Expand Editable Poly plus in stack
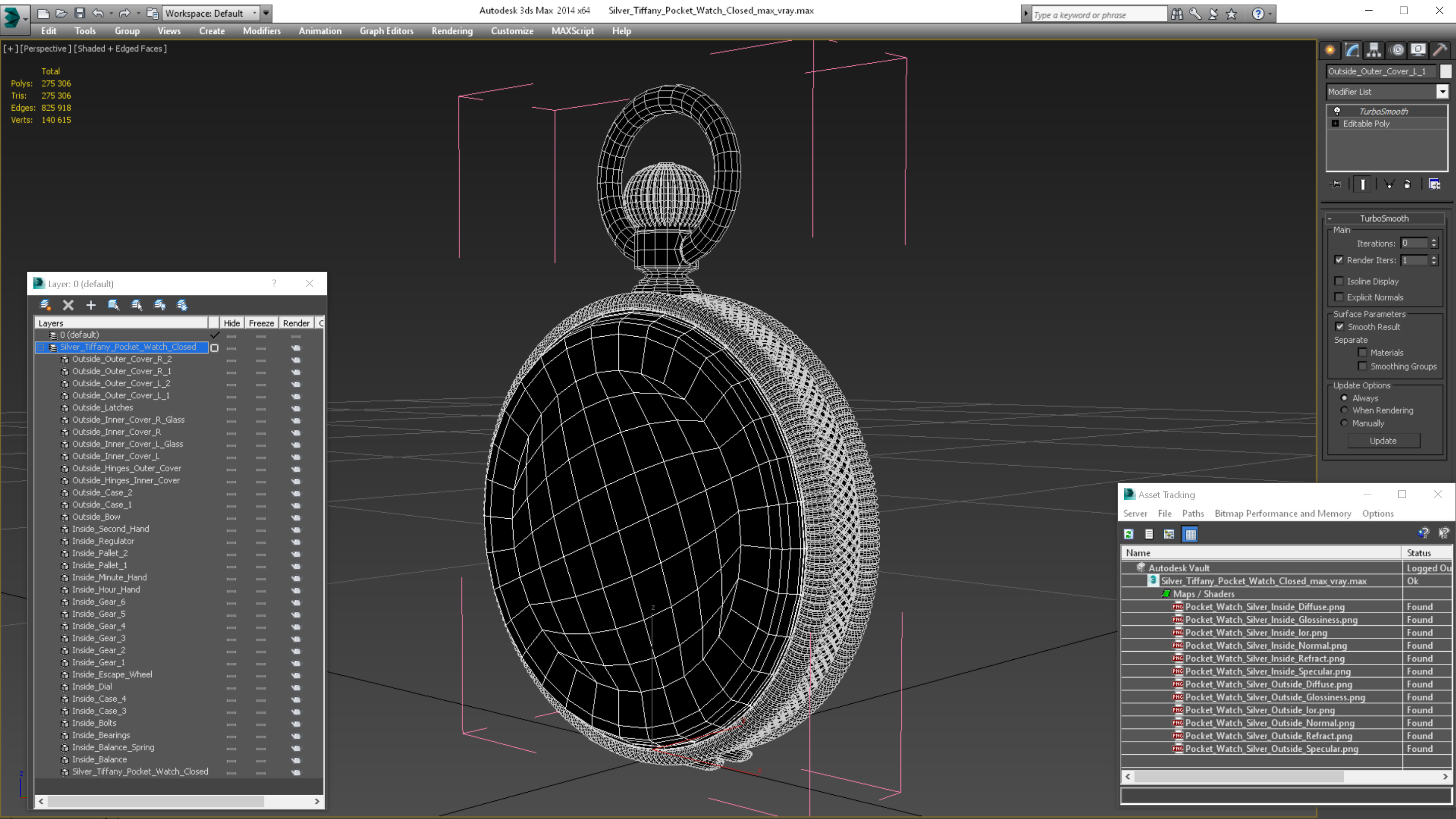 [1335, 123]
